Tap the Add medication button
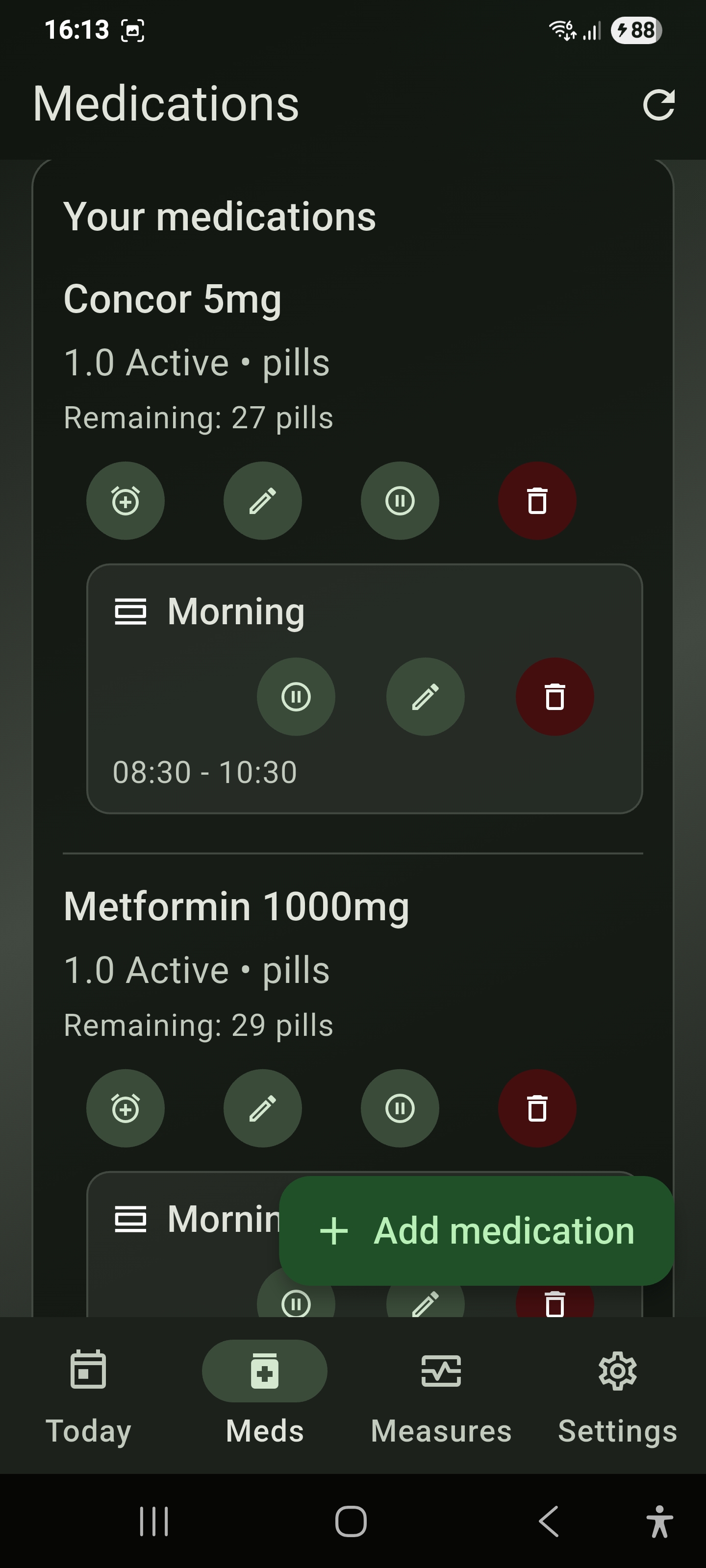The width and height of the screenshot is (706, 1568). [x=477, y=1231]
